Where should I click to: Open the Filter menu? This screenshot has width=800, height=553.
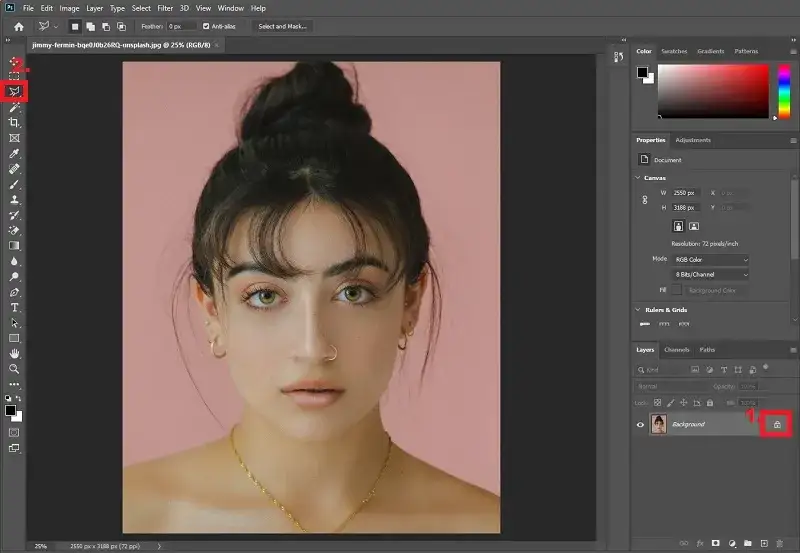pos(165,8)
